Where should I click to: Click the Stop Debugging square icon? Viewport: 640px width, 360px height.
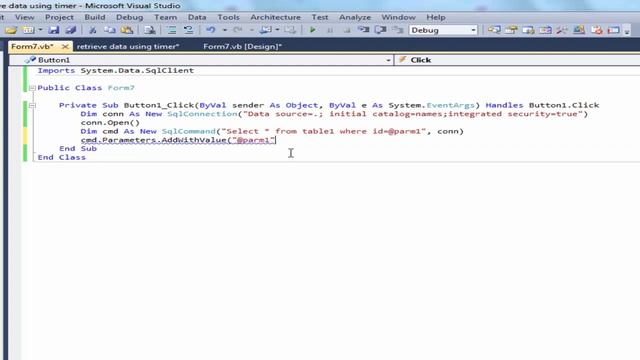[x=347, y=30]
